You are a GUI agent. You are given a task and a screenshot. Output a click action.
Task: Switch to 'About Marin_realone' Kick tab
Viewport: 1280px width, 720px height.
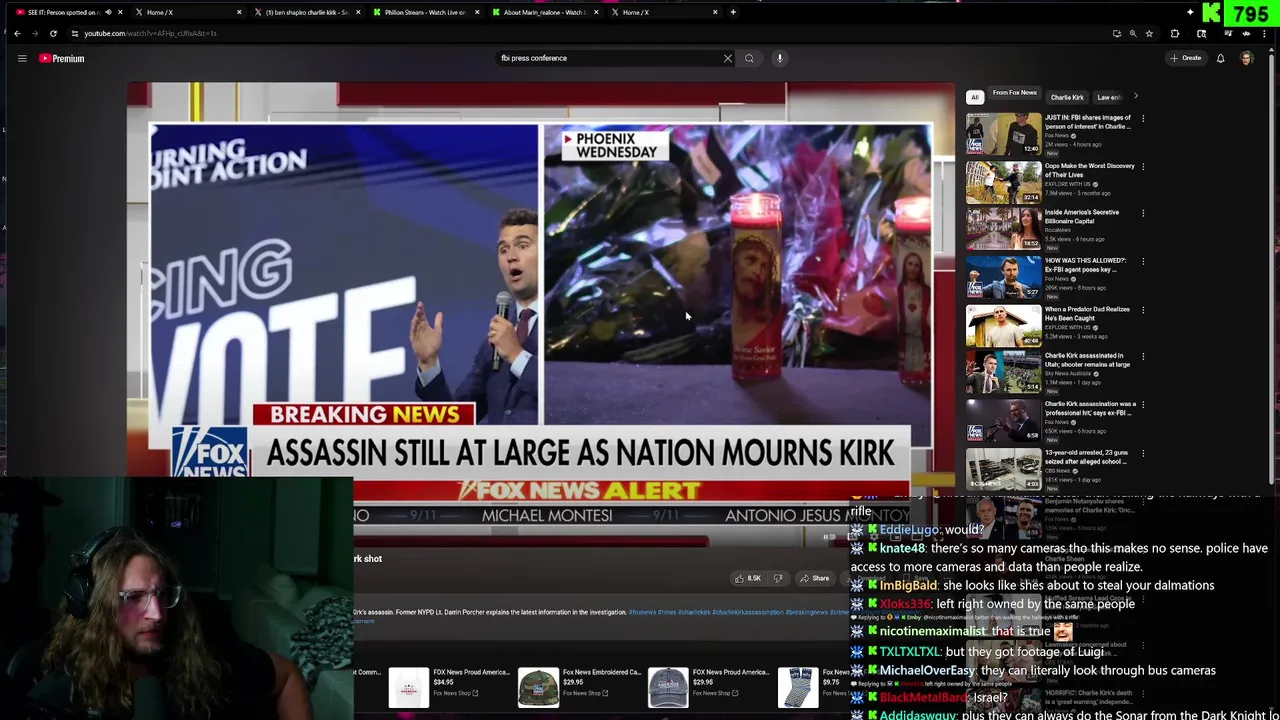(x=544, y=12)
